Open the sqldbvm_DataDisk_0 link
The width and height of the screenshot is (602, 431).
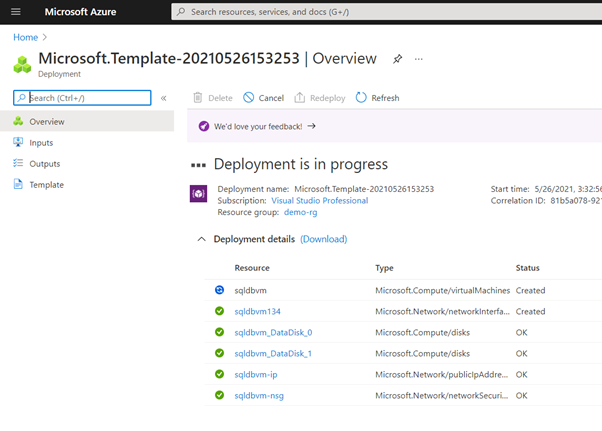pos(273,333)
